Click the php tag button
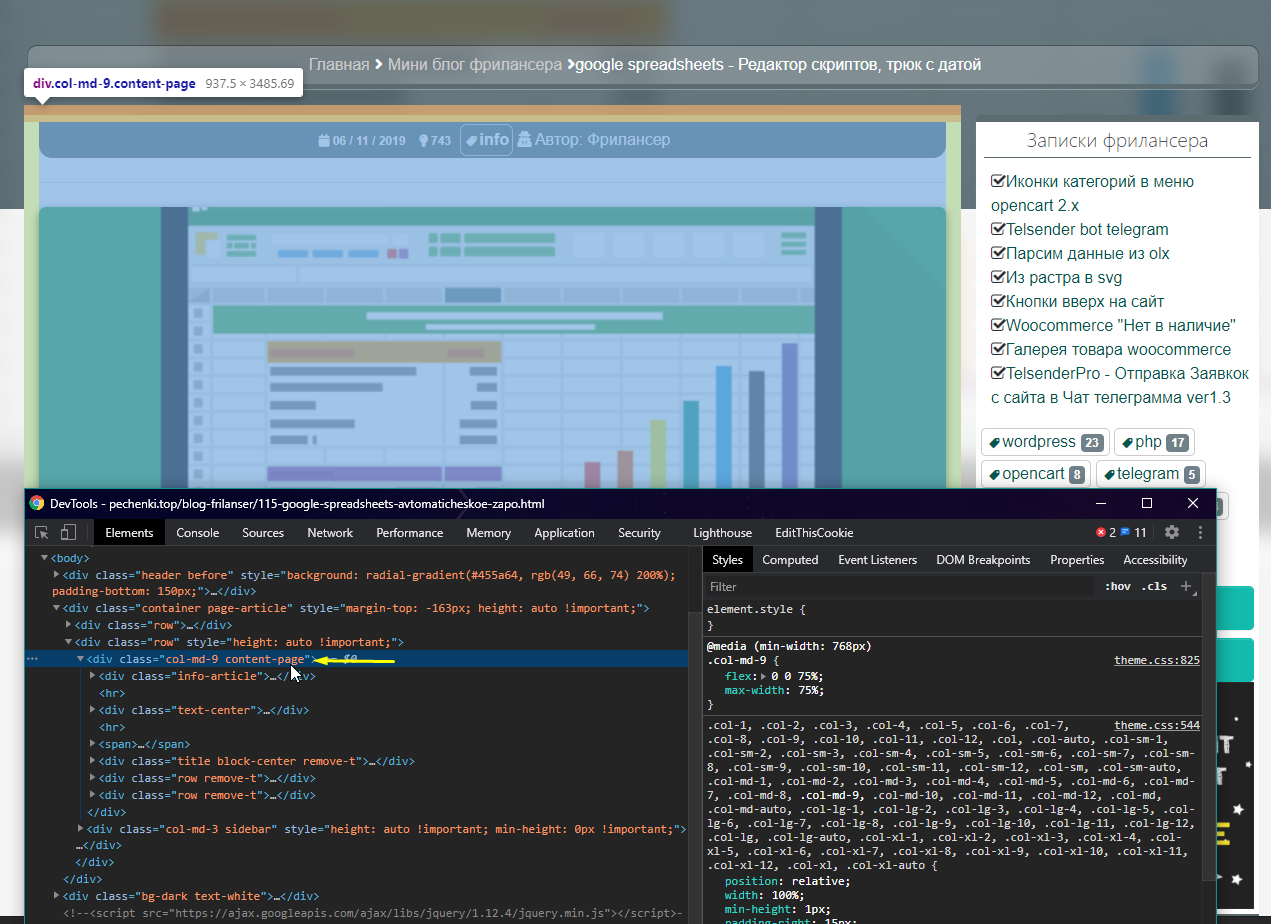Image resolution: width=1271 pixels, height=924 pixels. [x=1154, y=442]
